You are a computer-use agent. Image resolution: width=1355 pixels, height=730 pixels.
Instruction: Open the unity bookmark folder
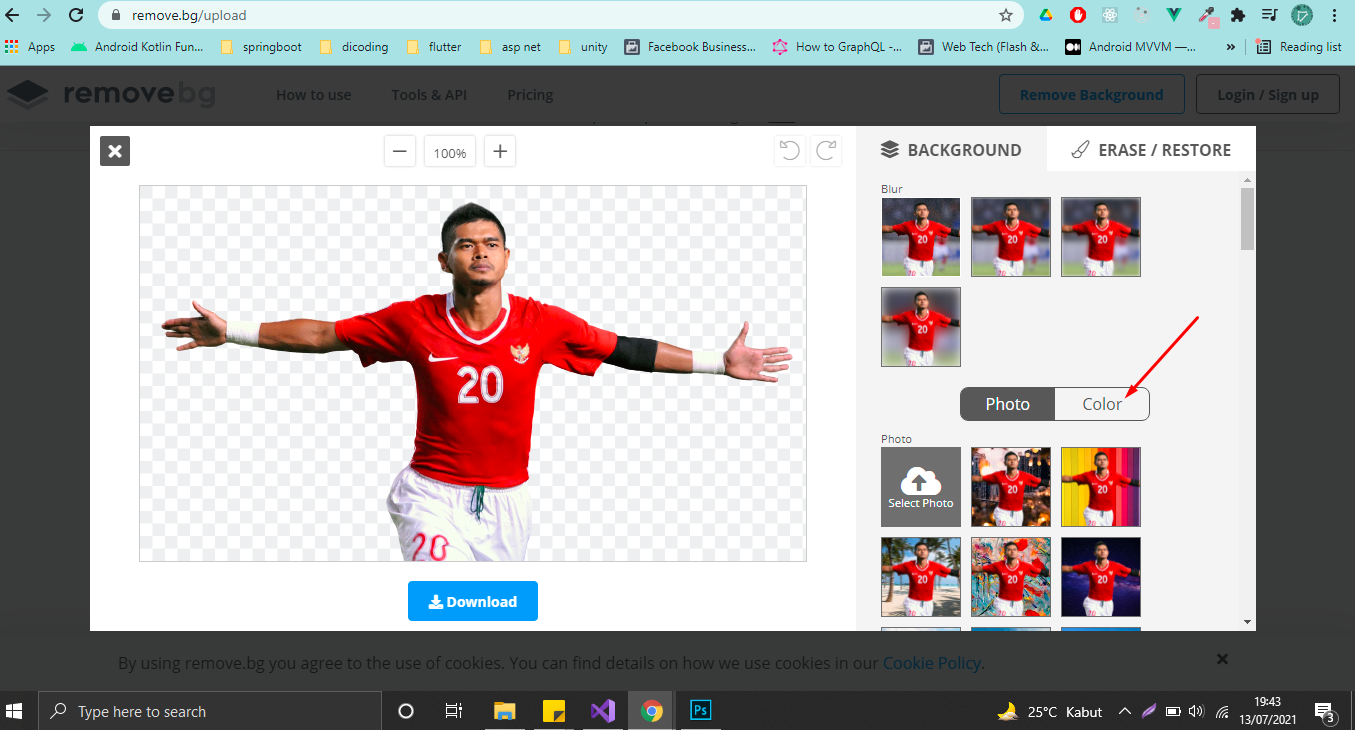583,47
